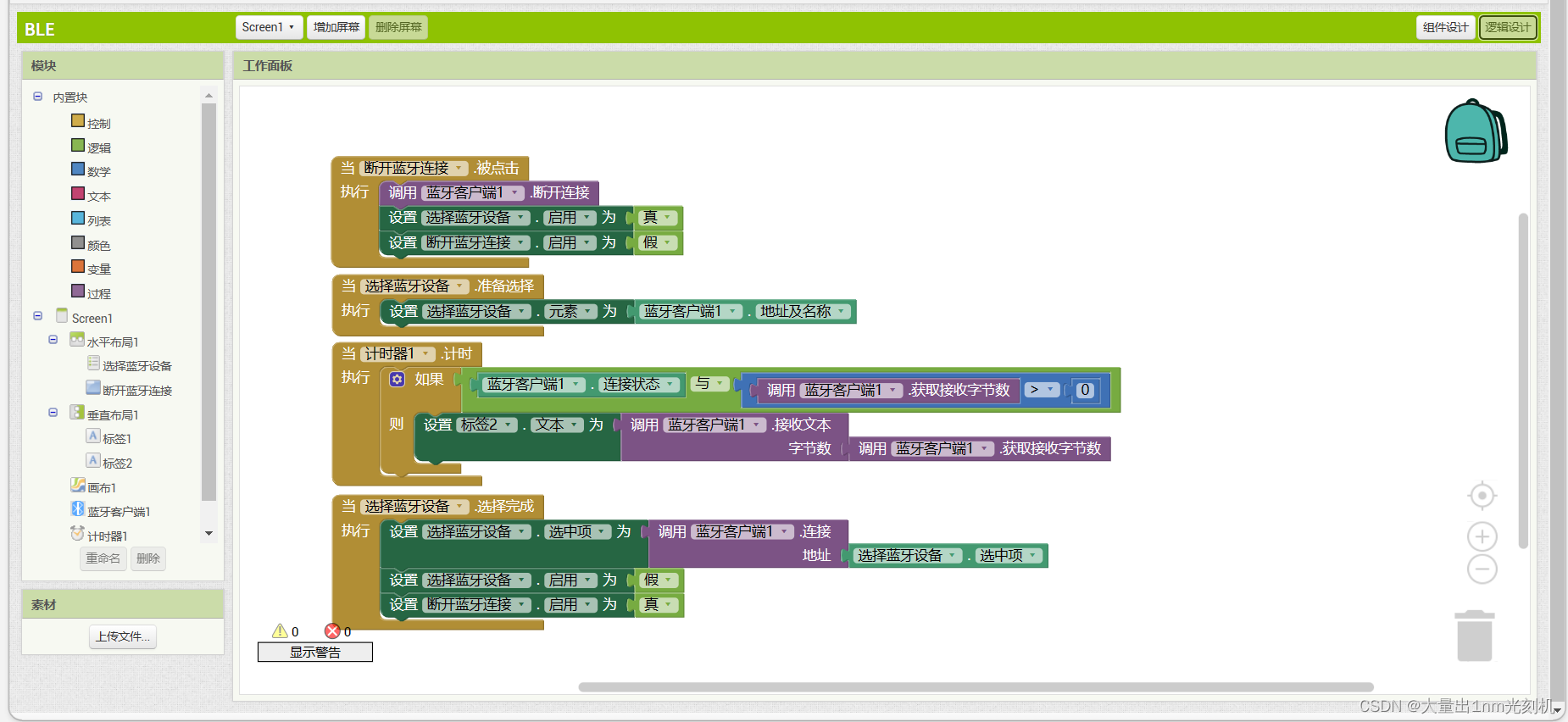Click the 标签2 label icon
This screenshot has height=722, width=1568.
coord(93,461)
